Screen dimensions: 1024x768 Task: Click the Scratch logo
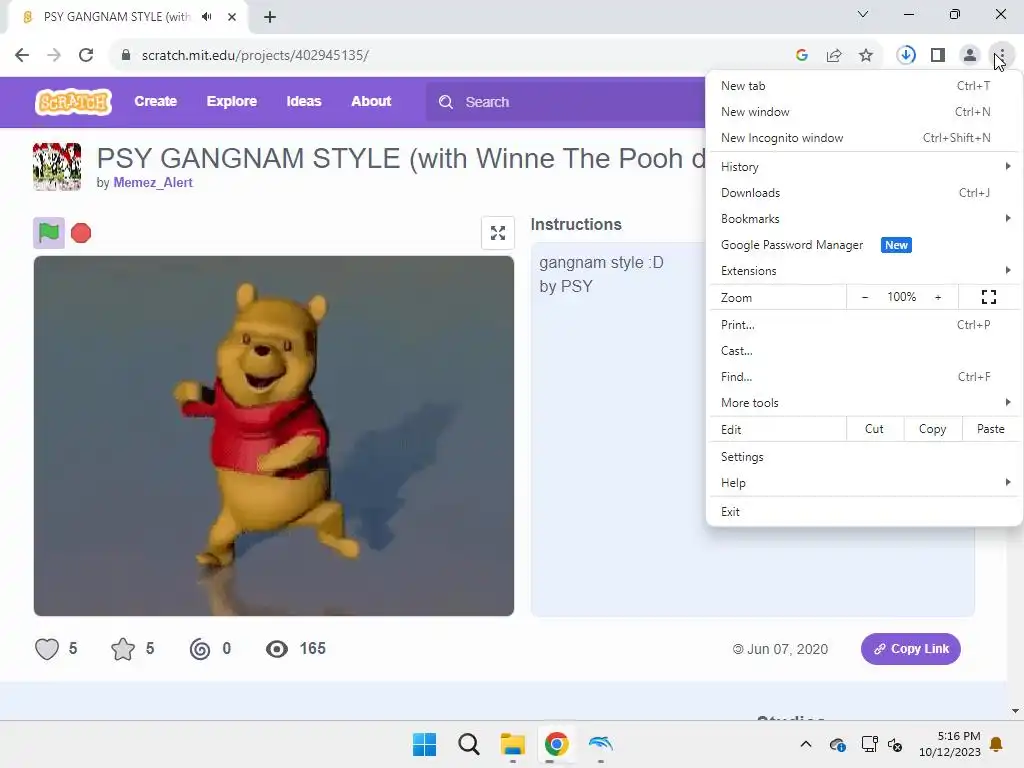(73, 102)
